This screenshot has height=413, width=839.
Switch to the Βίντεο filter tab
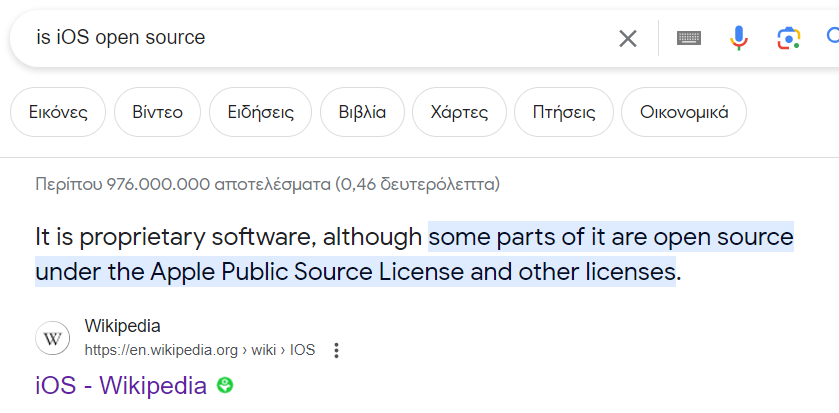coord(157,112)
